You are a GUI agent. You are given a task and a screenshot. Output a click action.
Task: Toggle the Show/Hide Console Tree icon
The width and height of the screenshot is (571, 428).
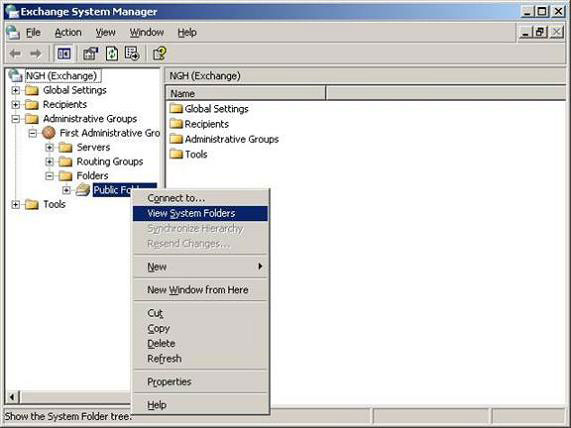tap(64, 54)
